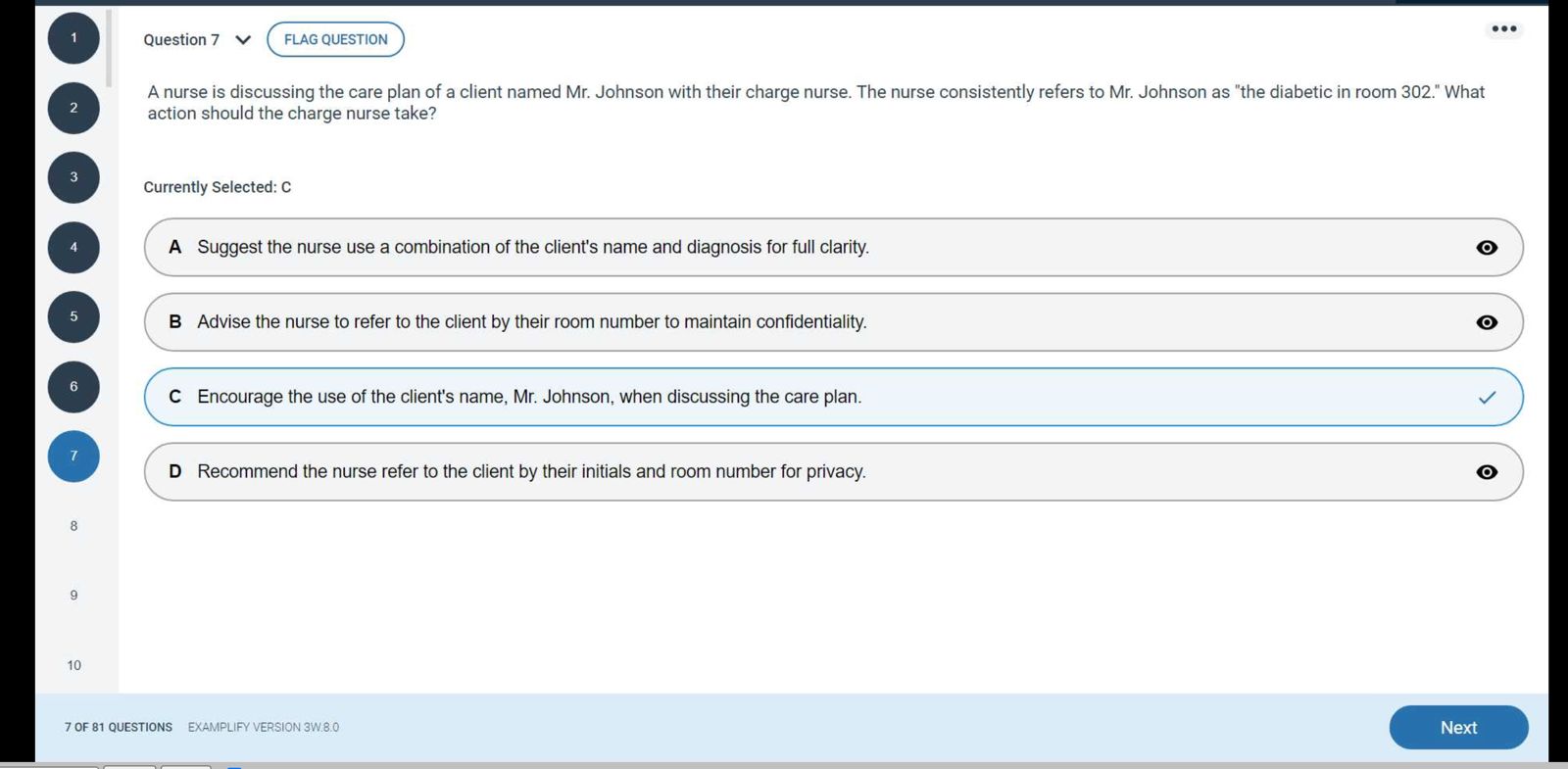Navigate to question 4 bubble
The width and height of the screenshot is (1568, 769).
coord(73,247)
